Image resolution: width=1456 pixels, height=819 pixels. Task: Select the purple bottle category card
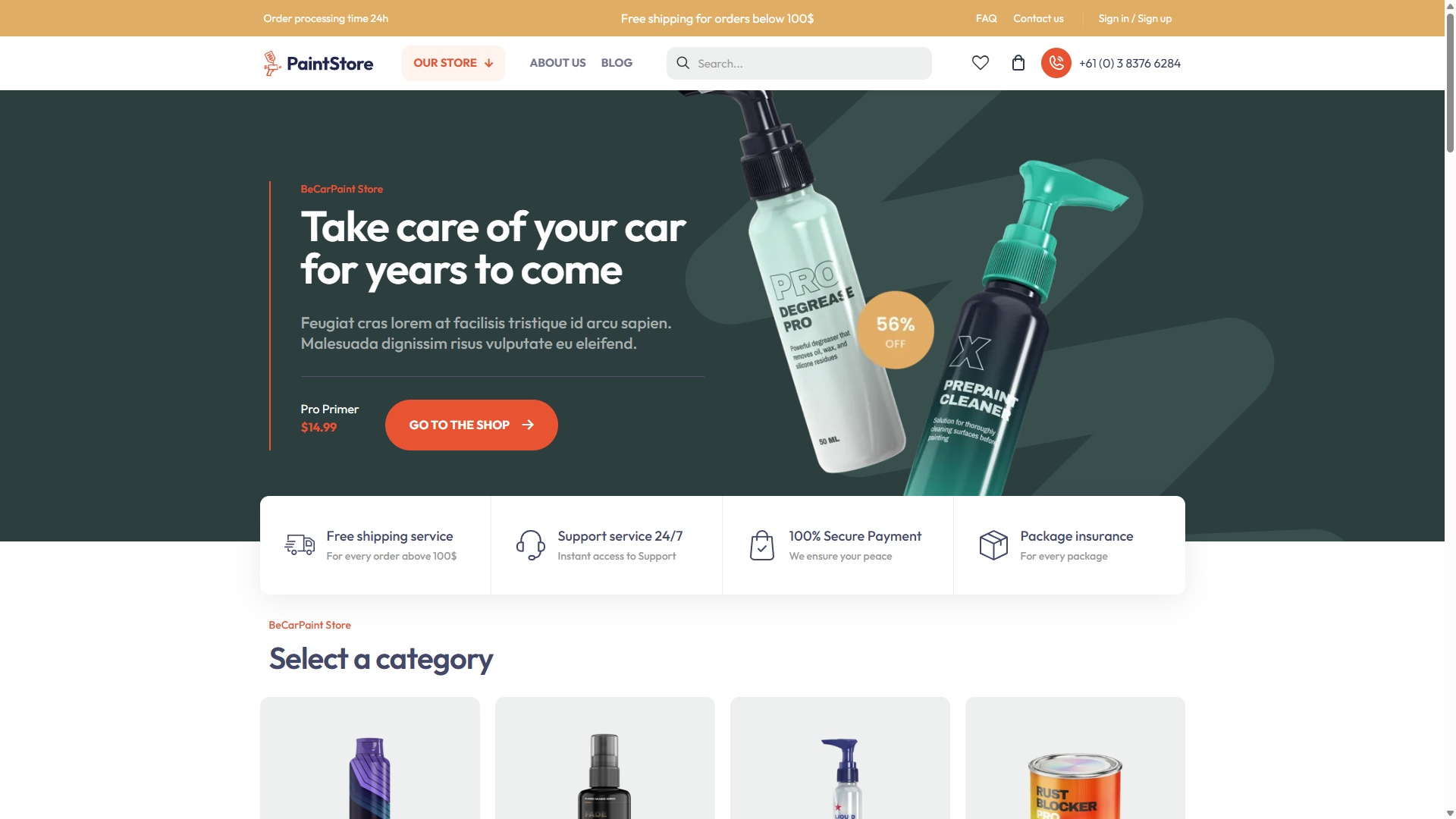(369, 758)
